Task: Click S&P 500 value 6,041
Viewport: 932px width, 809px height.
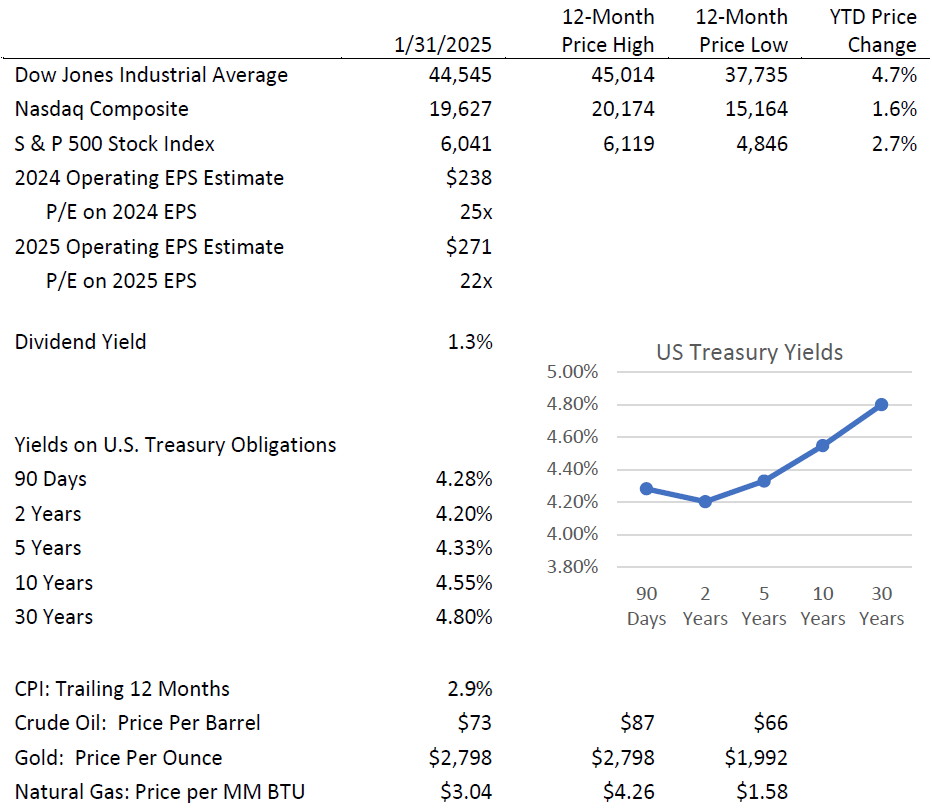Action: pos(466,144)
